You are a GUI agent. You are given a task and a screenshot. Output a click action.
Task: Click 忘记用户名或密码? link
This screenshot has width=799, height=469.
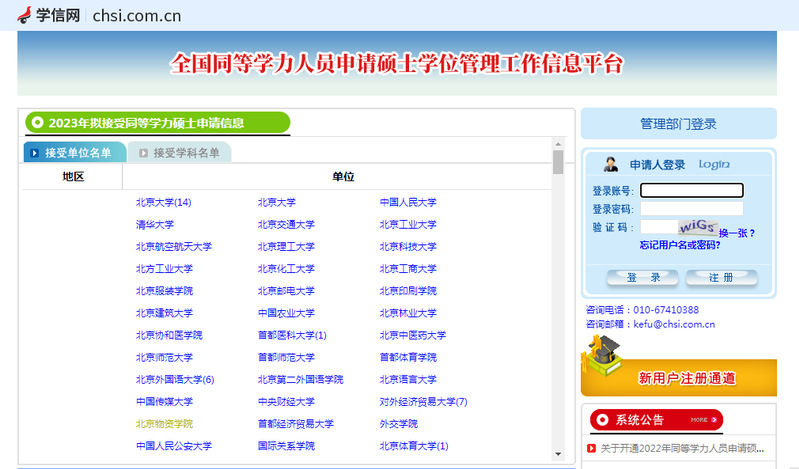click(680, 245)
